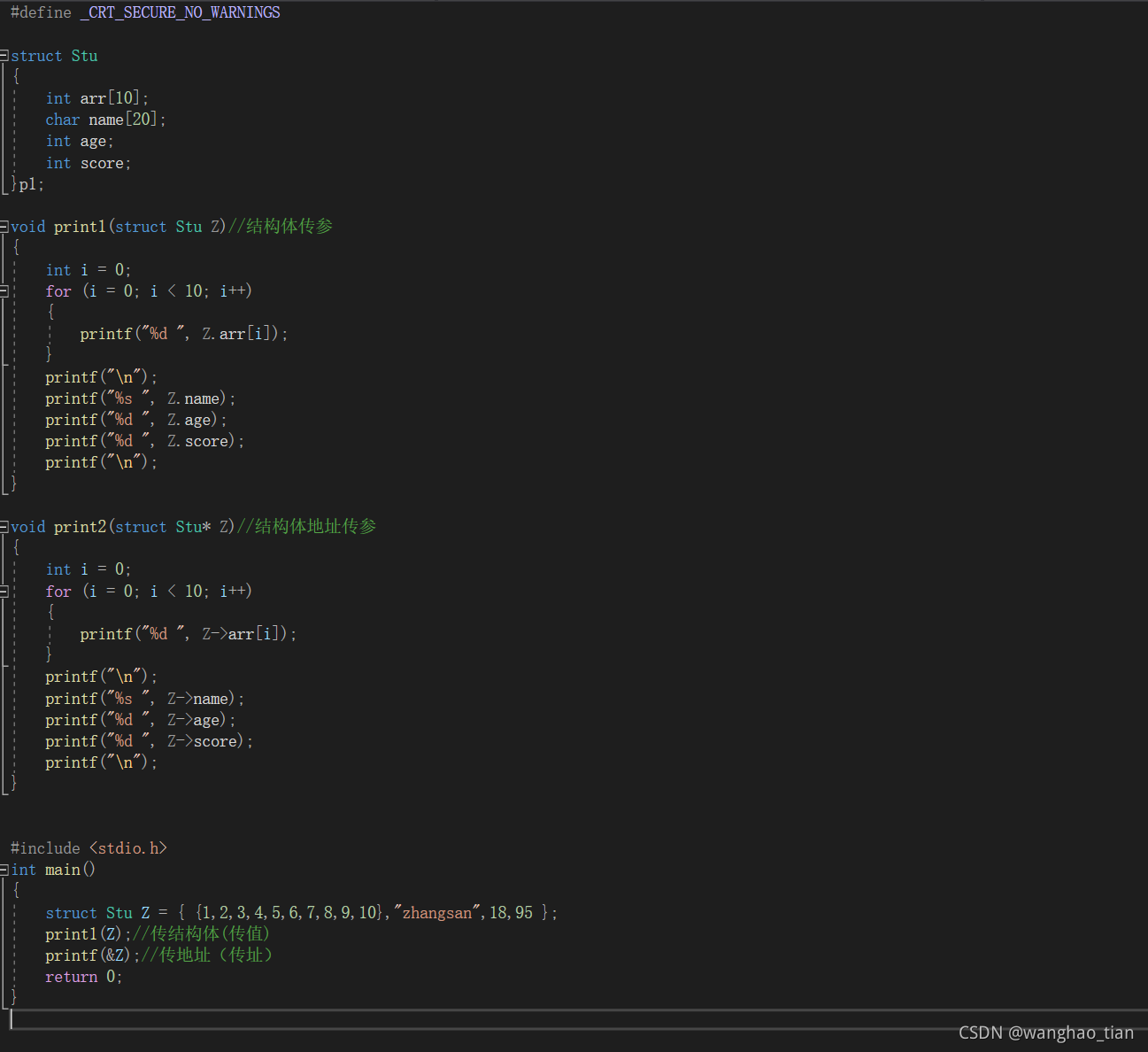Click the comment '//结构体传参'
Viewport: 1148px width, 1052px height.
coord(281,227)
